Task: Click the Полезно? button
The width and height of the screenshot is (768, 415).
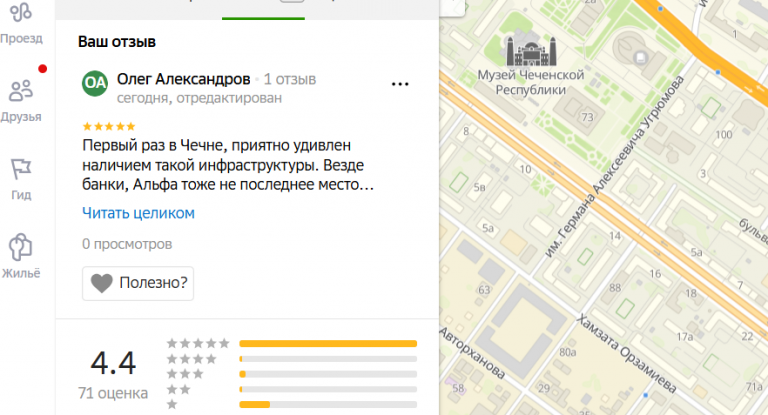Action: point(138,283)
